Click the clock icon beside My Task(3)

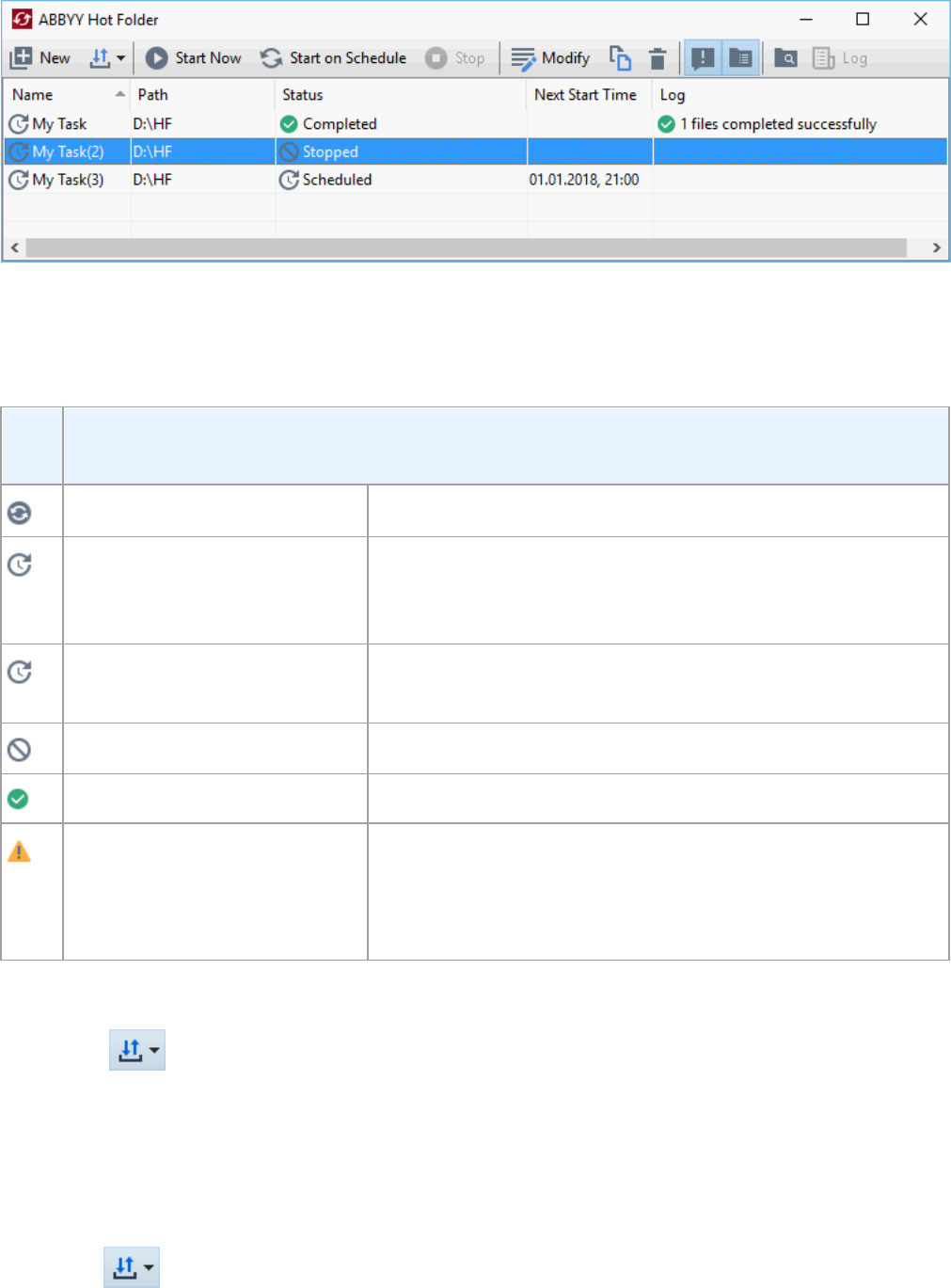tap(18, 180)
